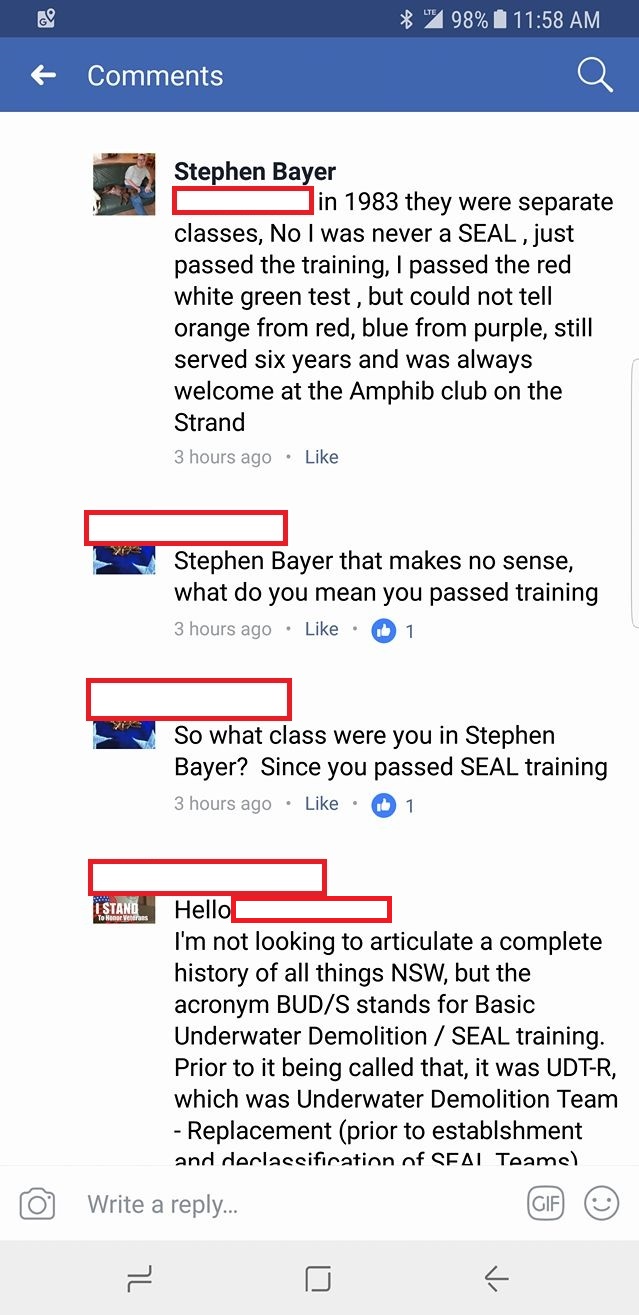Viewport: 639px width, 1315px height.
Task: Tap the thumbs-up reaction on 'what class' comment
Action: [384, 805]
